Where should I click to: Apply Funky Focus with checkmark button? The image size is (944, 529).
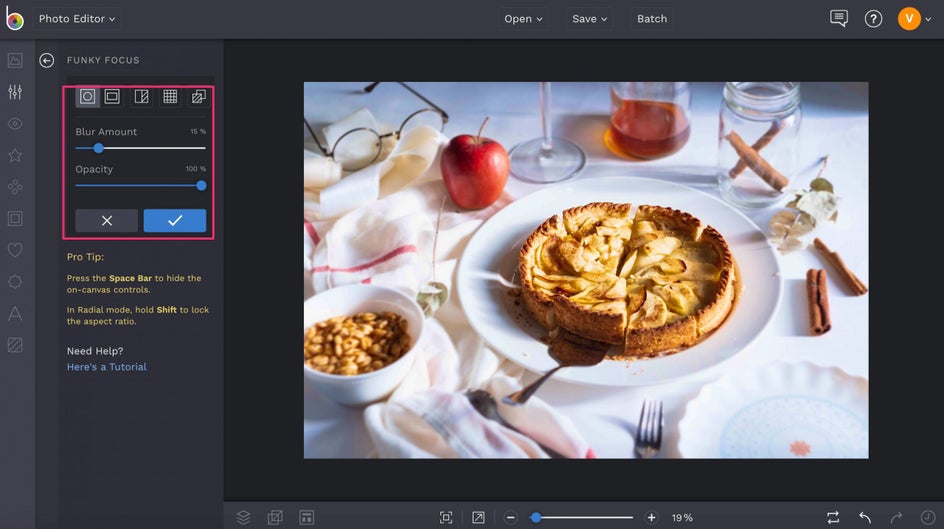tap(175, 221)
